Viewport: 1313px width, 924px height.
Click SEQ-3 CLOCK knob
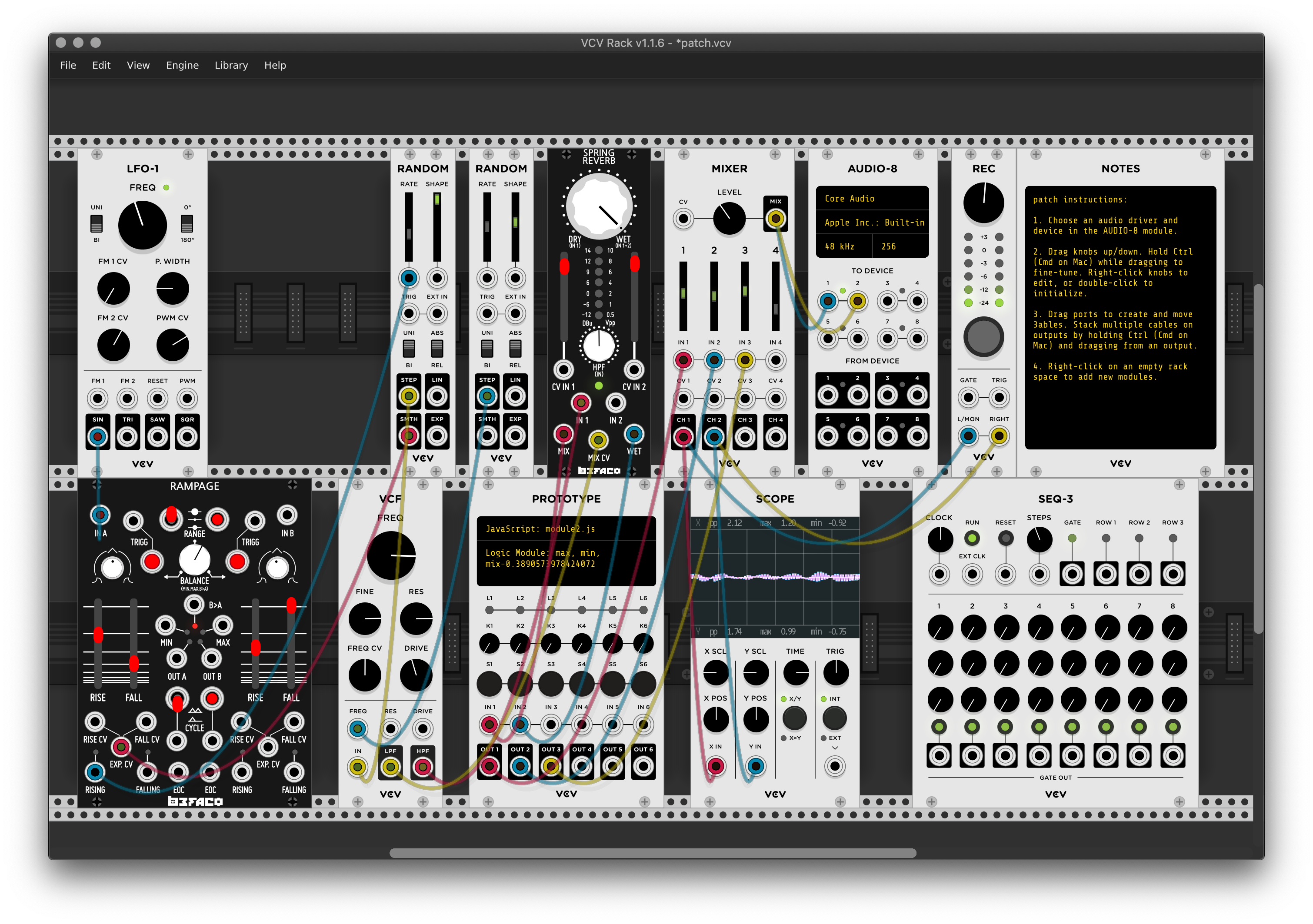[940, 539]
